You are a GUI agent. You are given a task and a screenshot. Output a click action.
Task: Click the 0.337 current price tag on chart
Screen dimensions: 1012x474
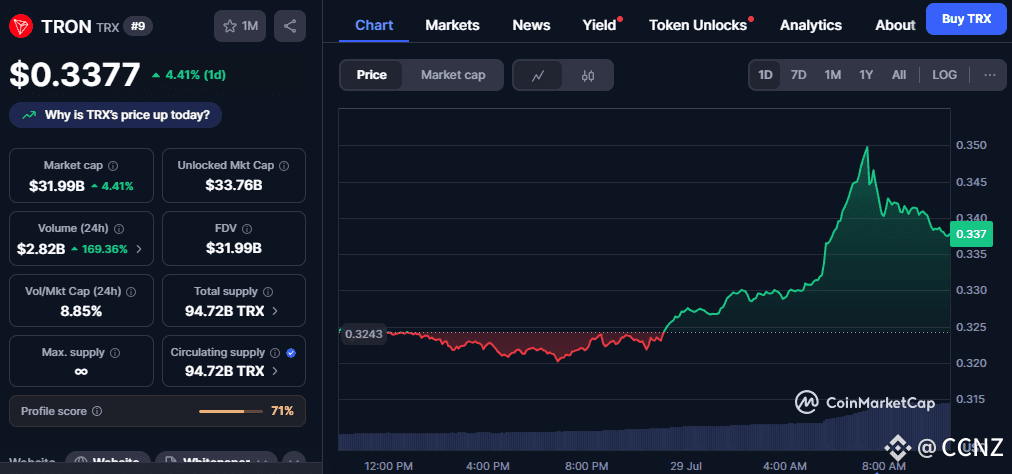(971, 234)
